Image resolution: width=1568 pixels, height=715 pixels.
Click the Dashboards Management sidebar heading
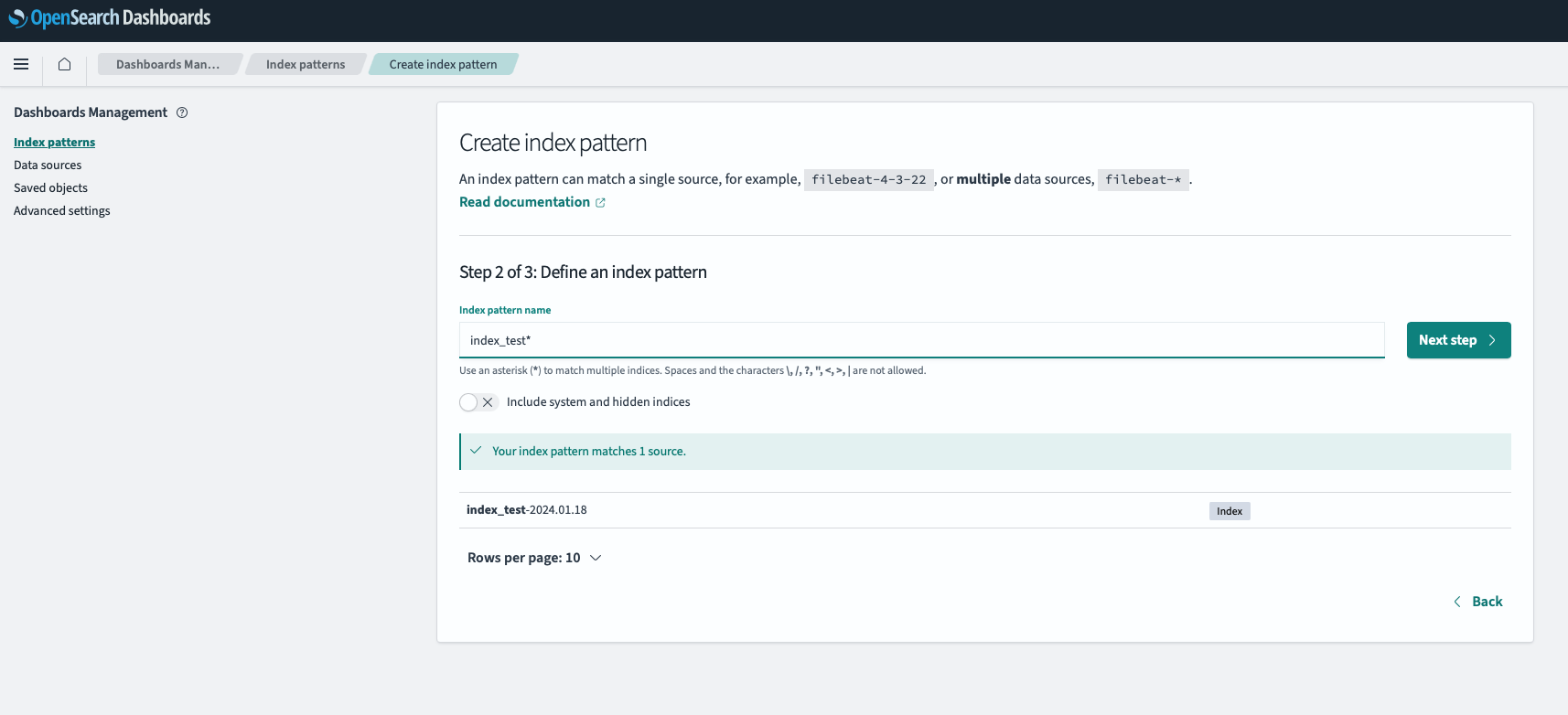(x=91, y=112)
